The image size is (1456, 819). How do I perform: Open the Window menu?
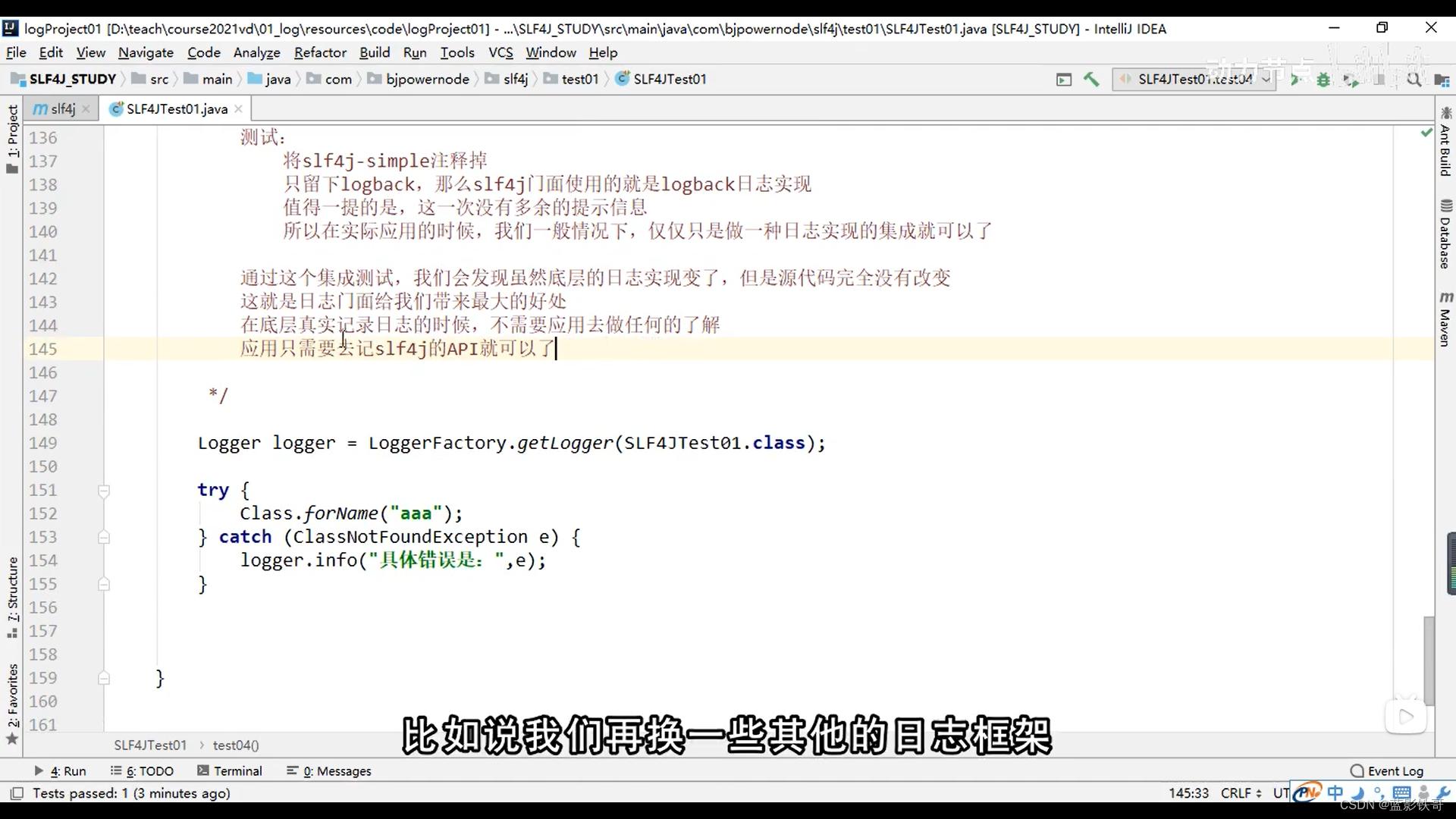[x=551, y=52]
